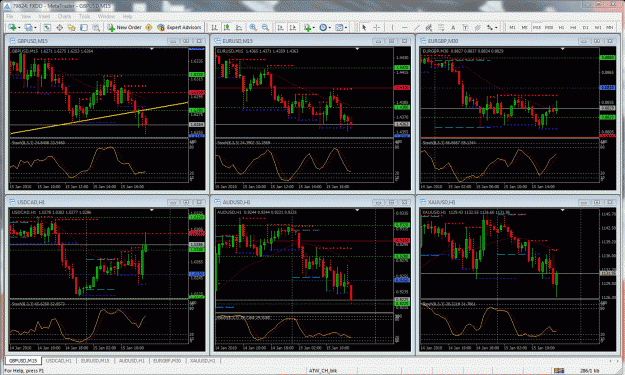This screenshot has height=375, width=625.
Task: Select the Trendline drawing tool
Action: (x=417, y=27)
